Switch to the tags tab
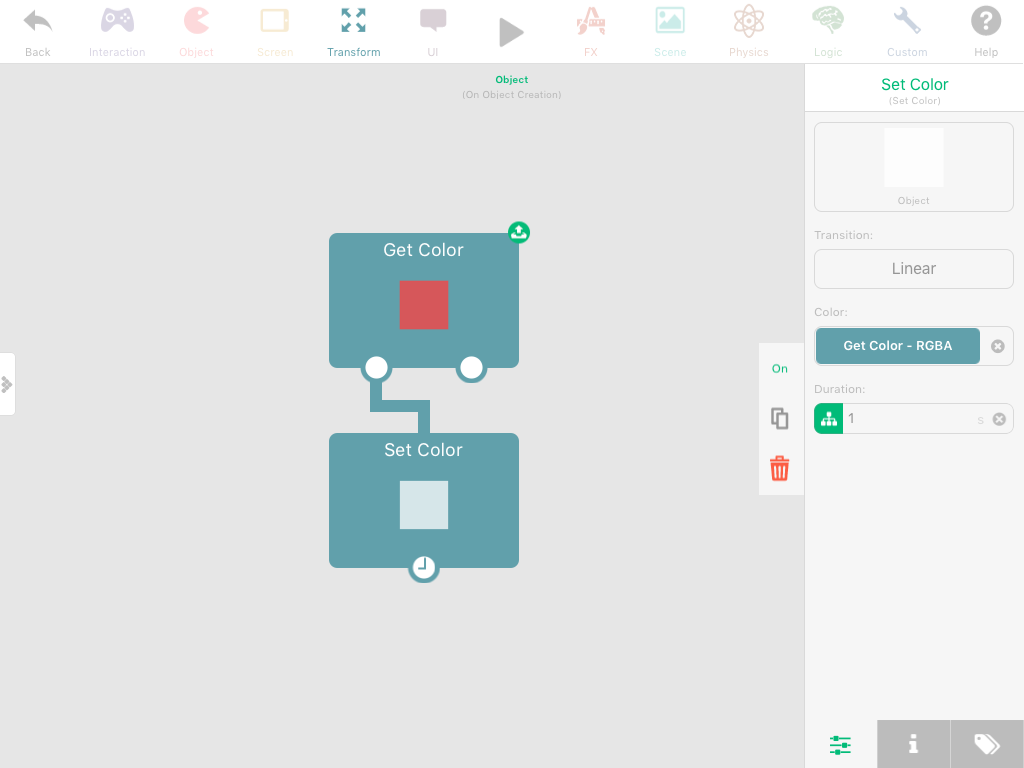Viewport: 1024px width, 768px height. pyautogui.click(x=986, y=744)
